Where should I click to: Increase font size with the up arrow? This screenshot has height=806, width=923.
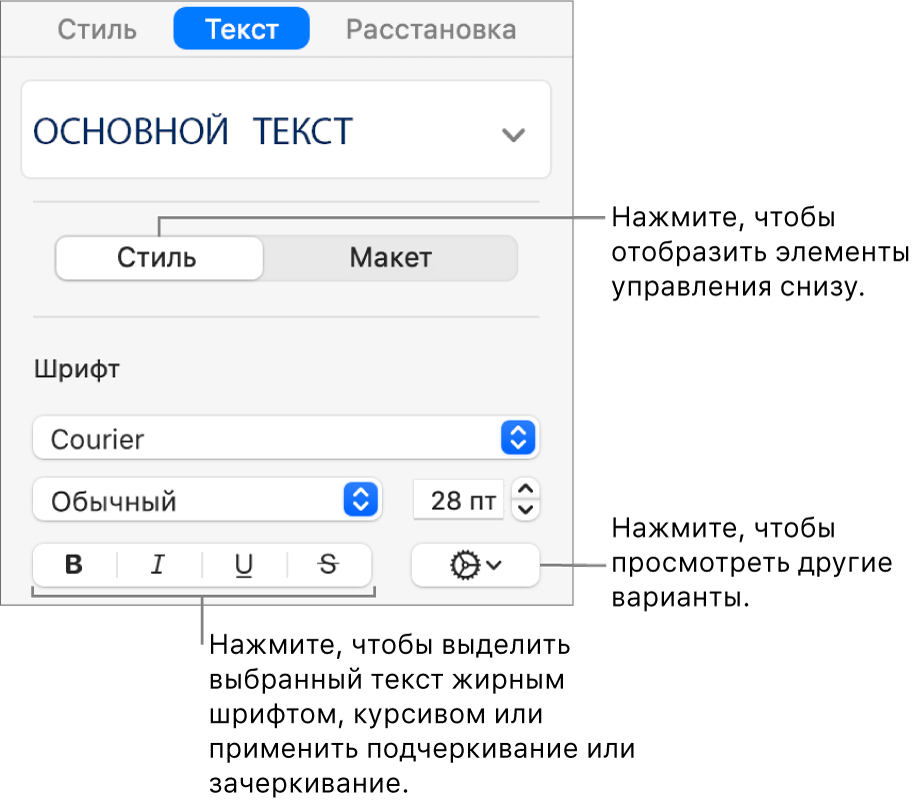pyautogui.click(x=528, y=489)
